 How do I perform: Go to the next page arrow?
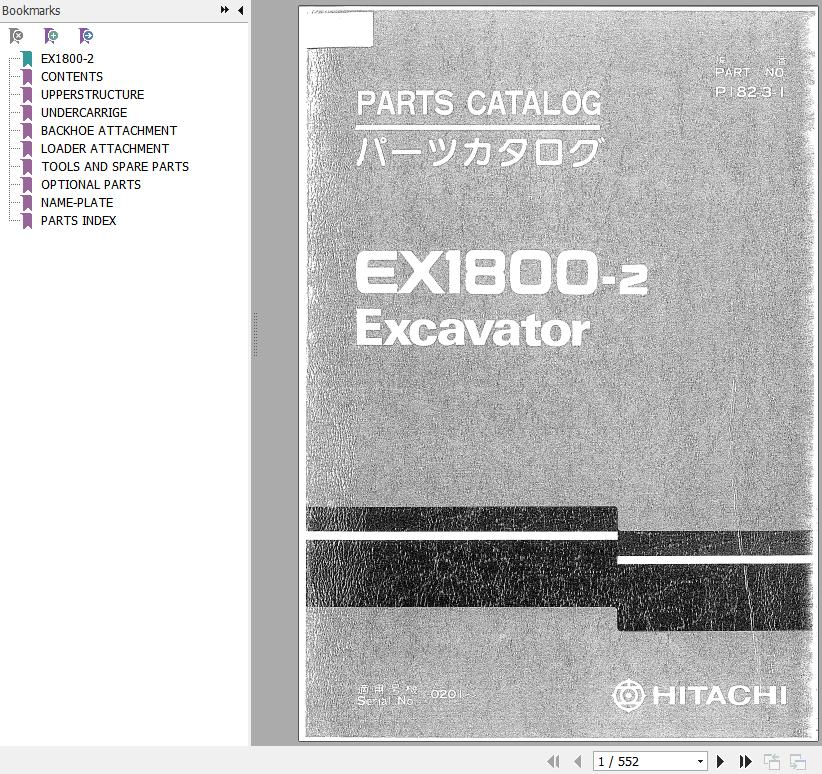721,761
